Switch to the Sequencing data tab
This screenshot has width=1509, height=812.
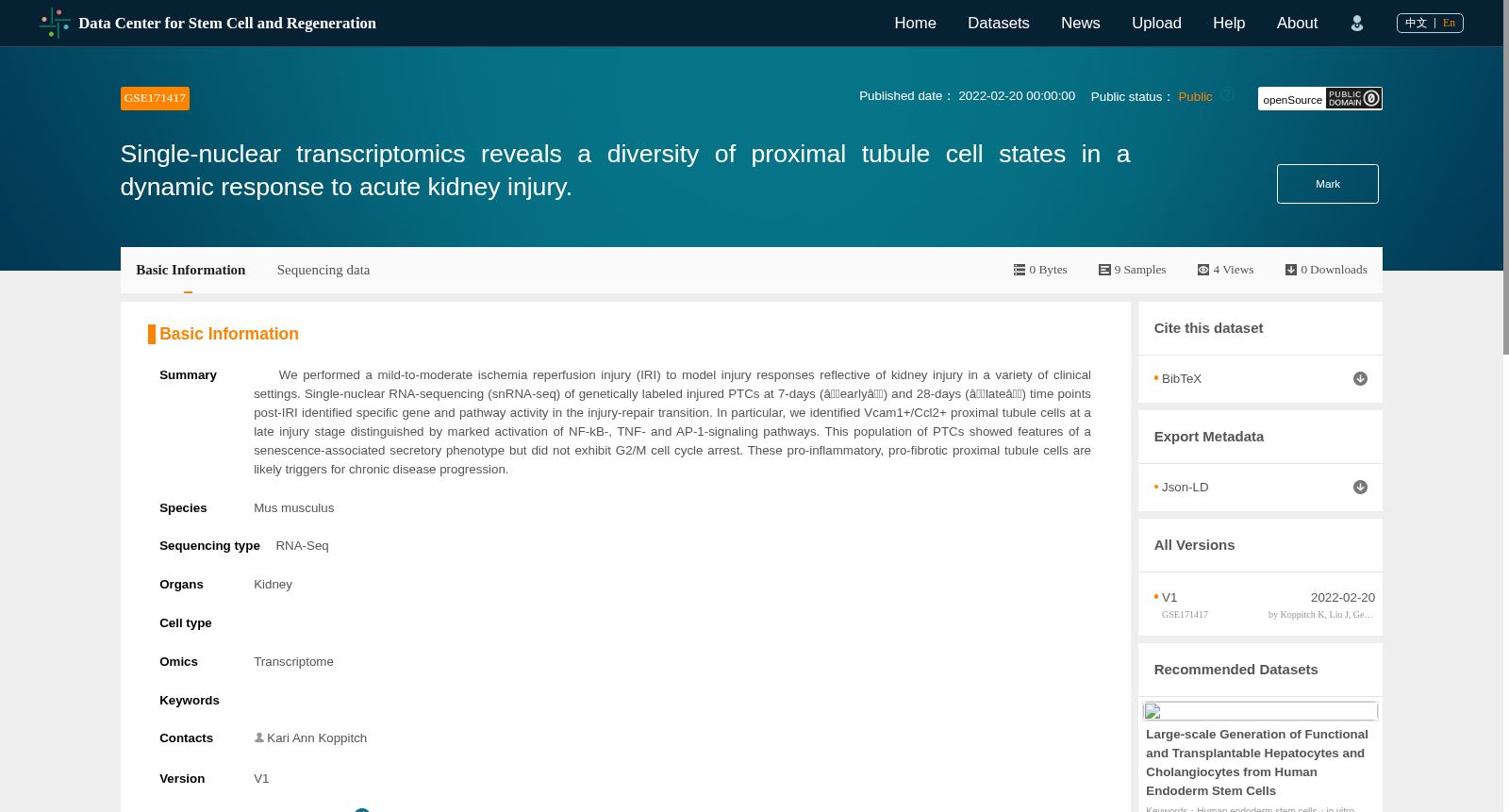pos(323,270)
